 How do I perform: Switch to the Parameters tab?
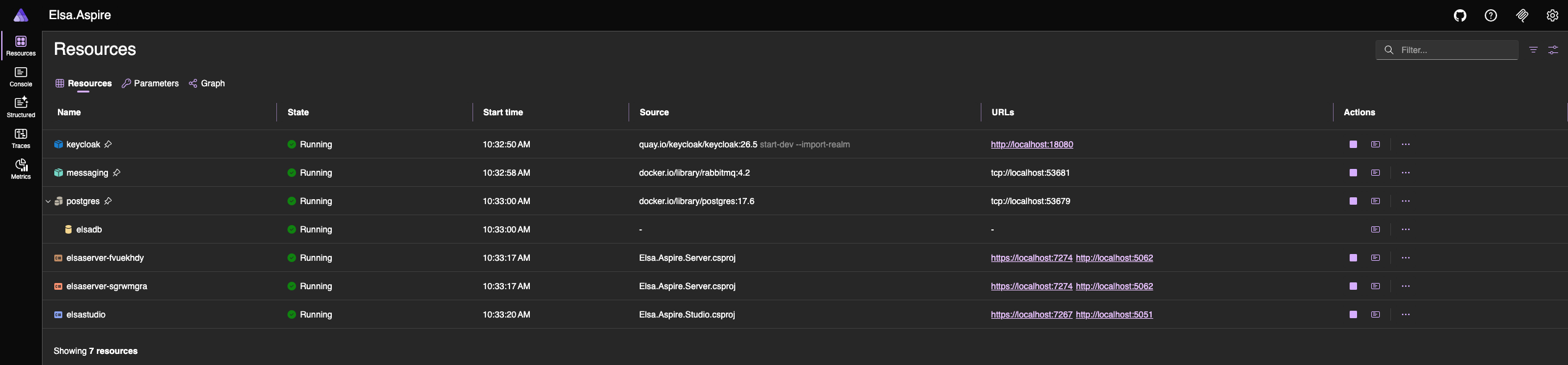click(151, 83)
